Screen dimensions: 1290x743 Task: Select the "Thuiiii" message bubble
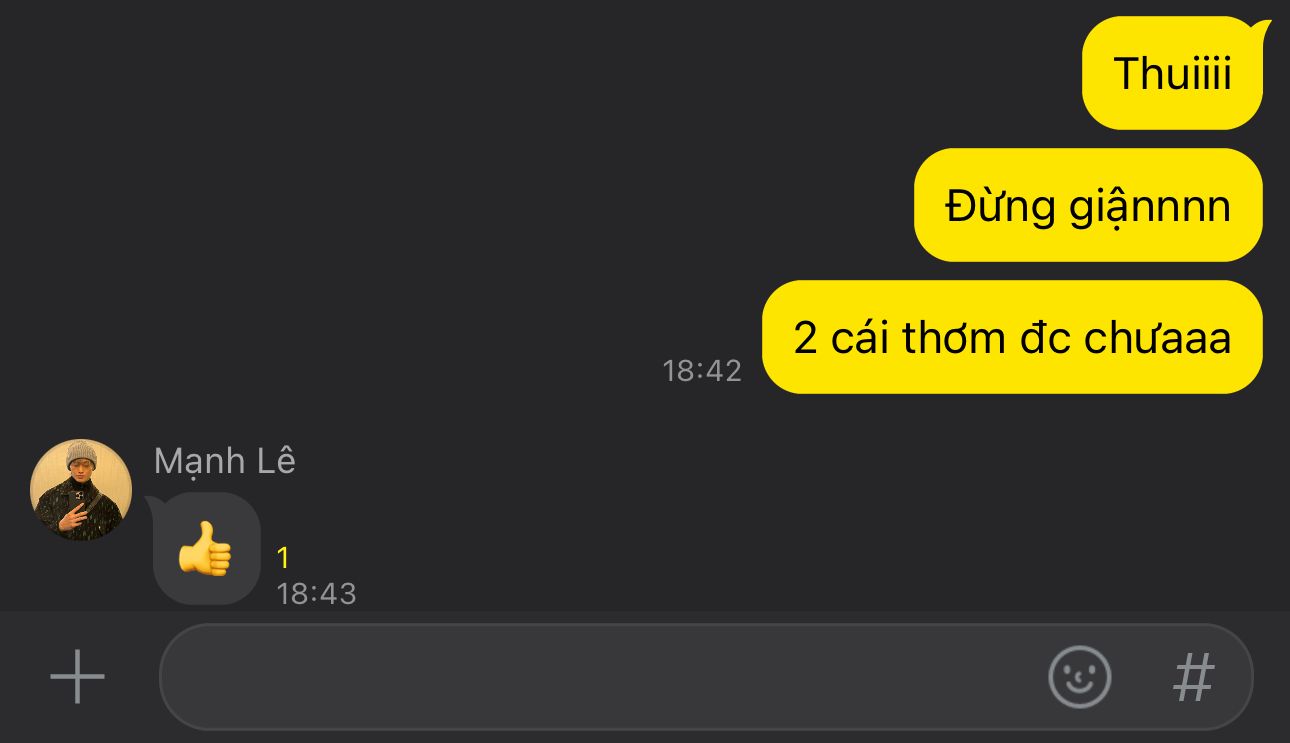pos(1173,73)
